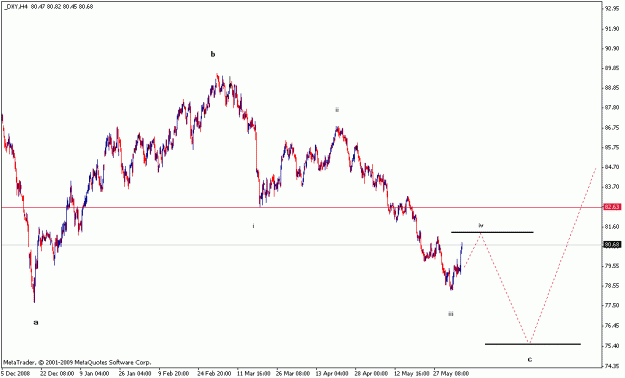The width and height of the screenshot is (625, 378).
Task: Click the wave label "c" under bottom black line
Action: pyautogui.click(x=530, y=359)
